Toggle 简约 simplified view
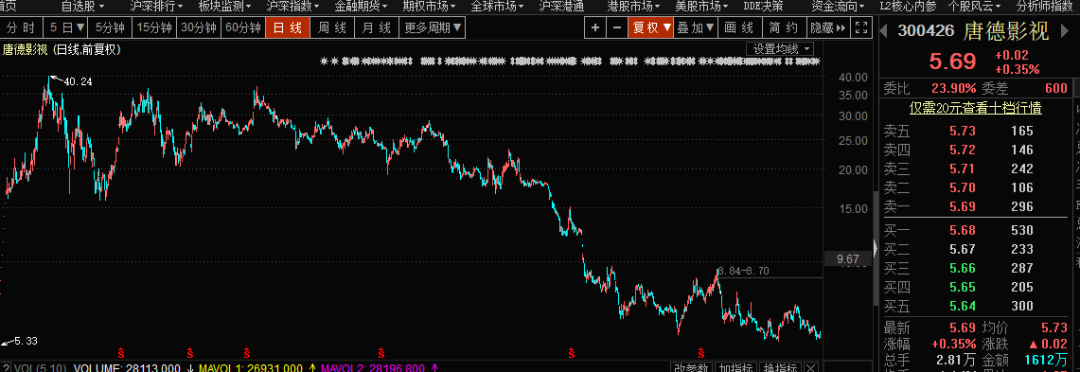 point(783,28)
